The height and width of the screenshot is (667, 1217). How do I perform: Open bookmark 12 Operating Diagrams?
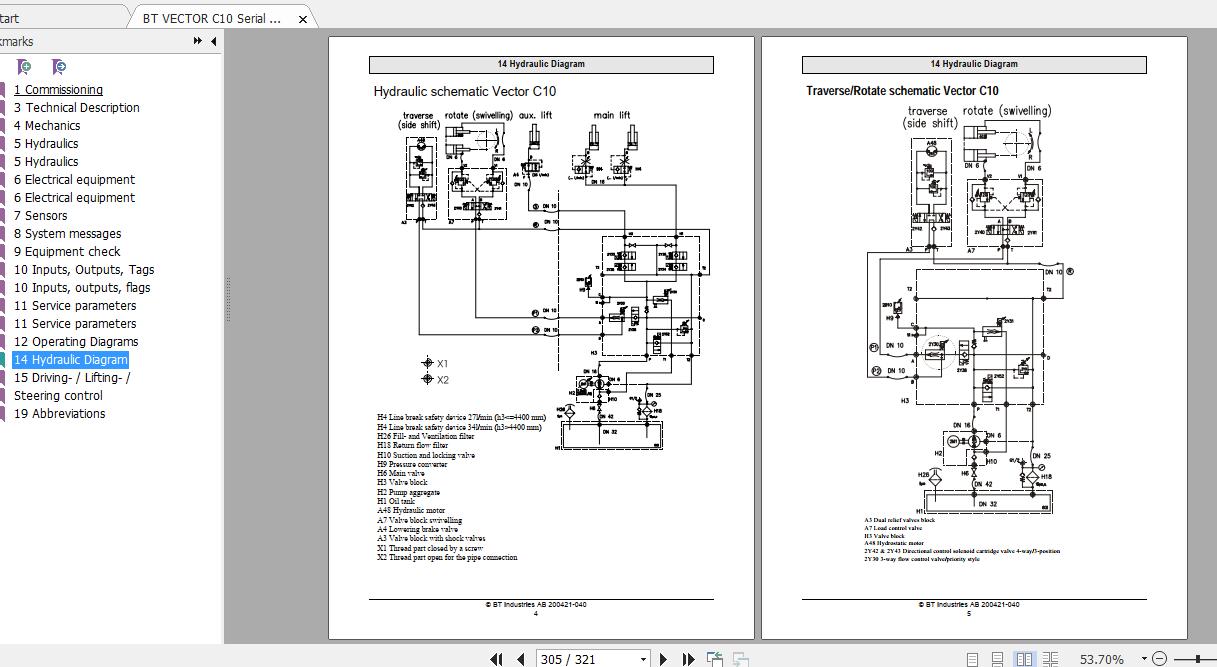point(76,342)
